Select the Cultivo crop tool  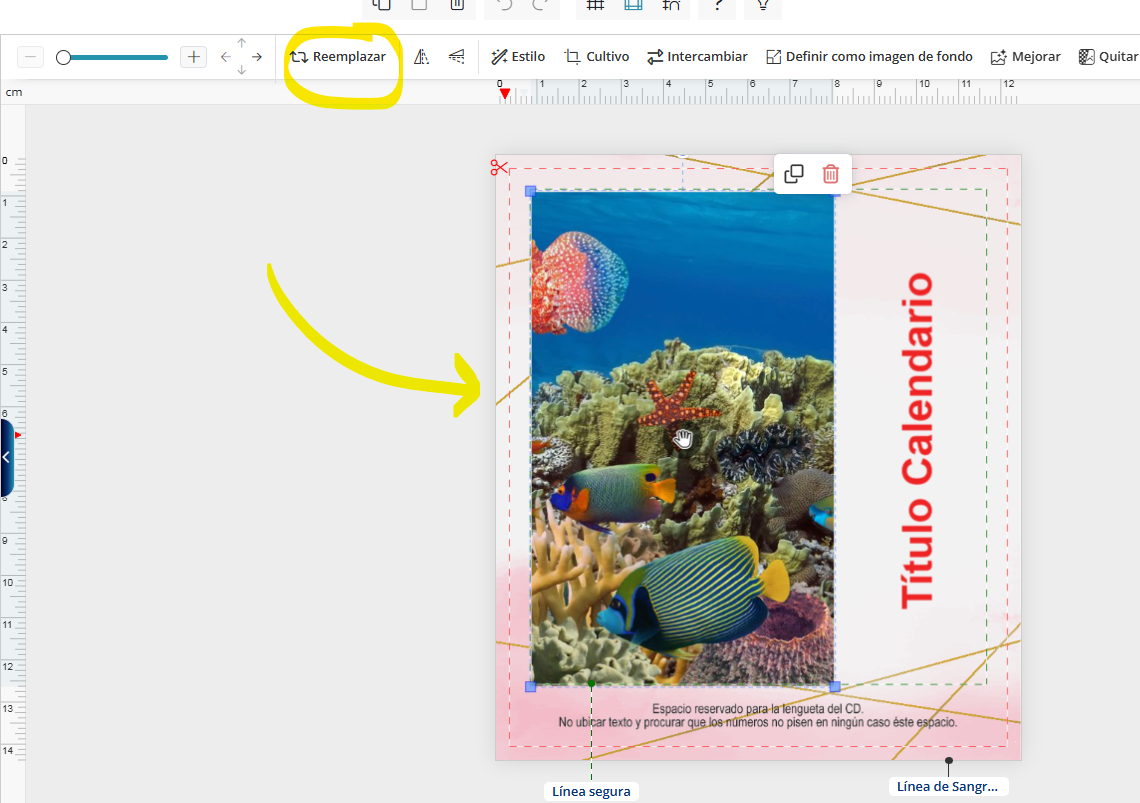point(597,57)
